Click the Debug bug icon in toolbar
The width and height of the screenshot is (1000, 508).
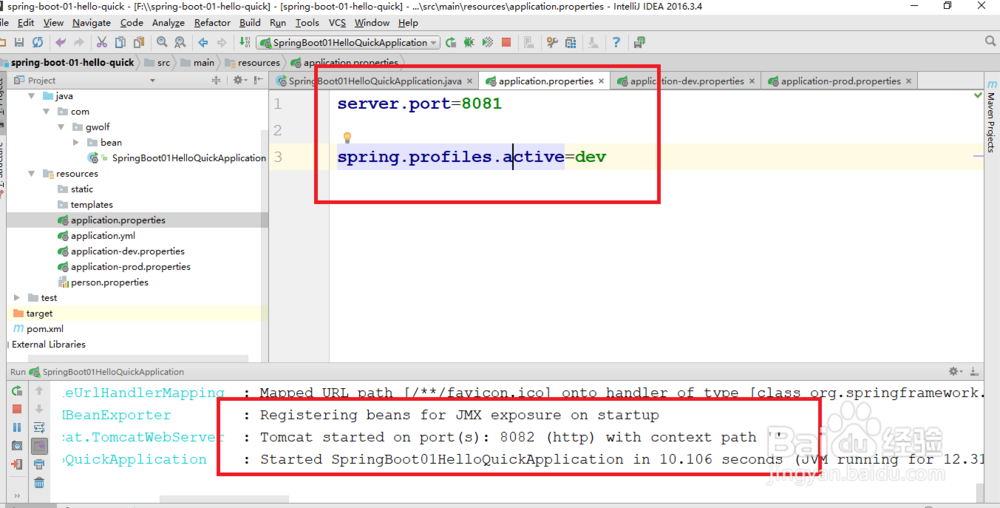469,43
